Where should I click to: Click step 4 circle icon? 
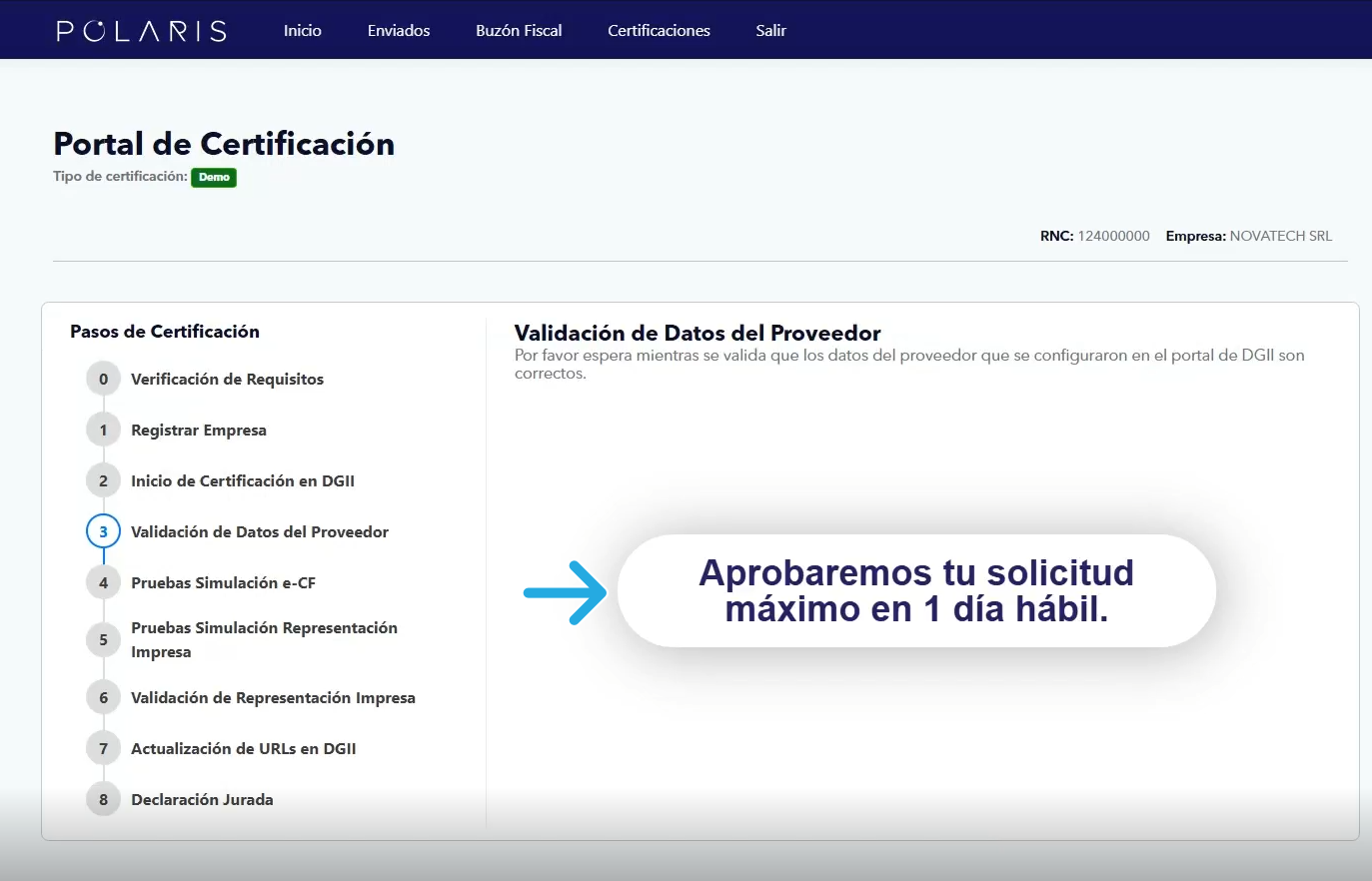[103, 583]
